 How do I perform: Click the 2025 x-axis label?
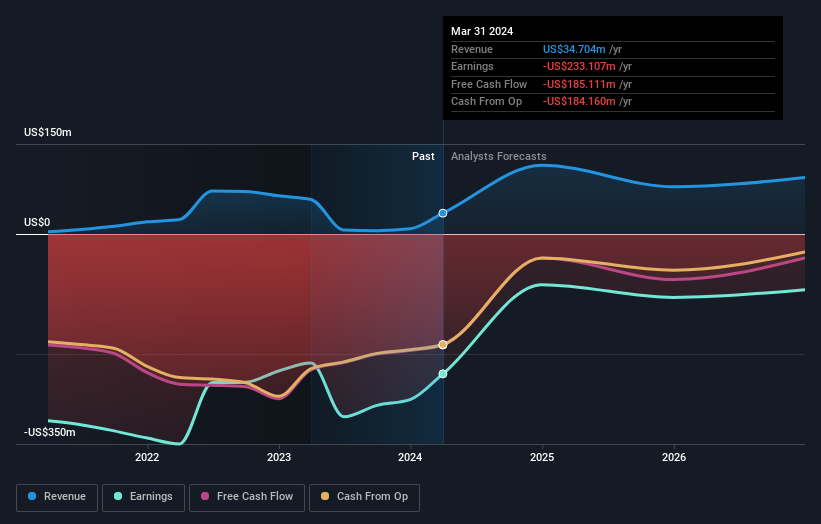pyautogui.click(x=542, y=457)
